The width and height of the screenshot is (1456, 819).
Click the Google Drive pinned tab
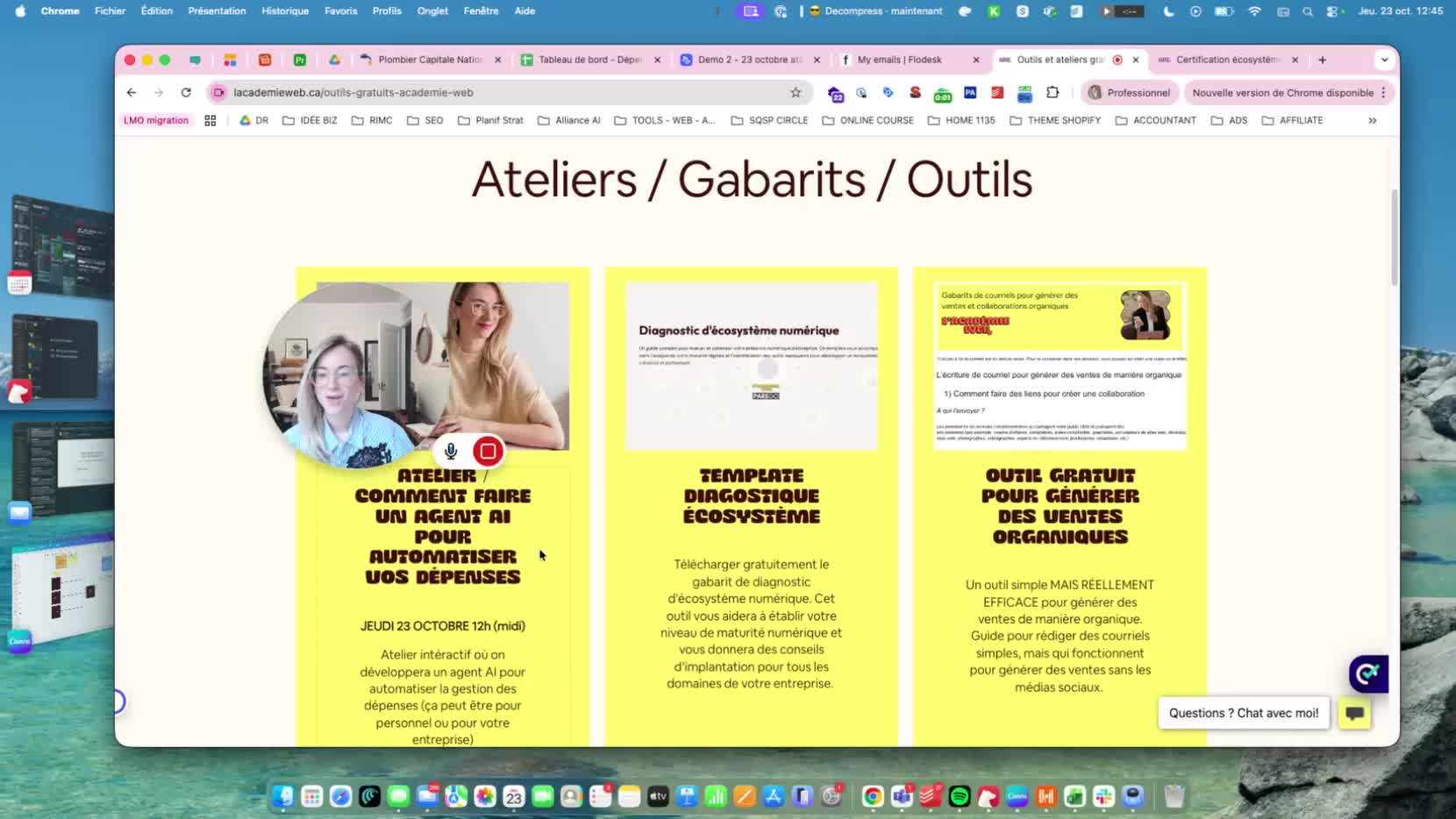[334, 60]
